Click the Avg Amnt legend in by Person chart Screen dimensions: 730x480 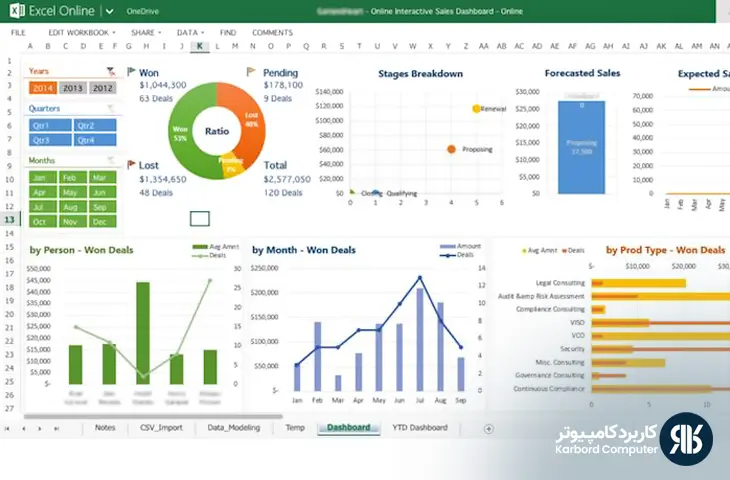pyautogui.click(x=216, y=247)
